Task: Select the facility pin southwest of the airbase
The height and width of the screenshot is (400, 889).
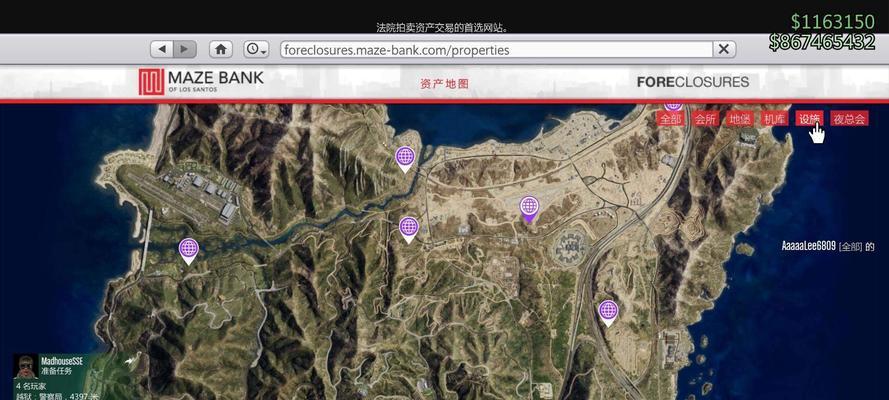Action: 189,252
